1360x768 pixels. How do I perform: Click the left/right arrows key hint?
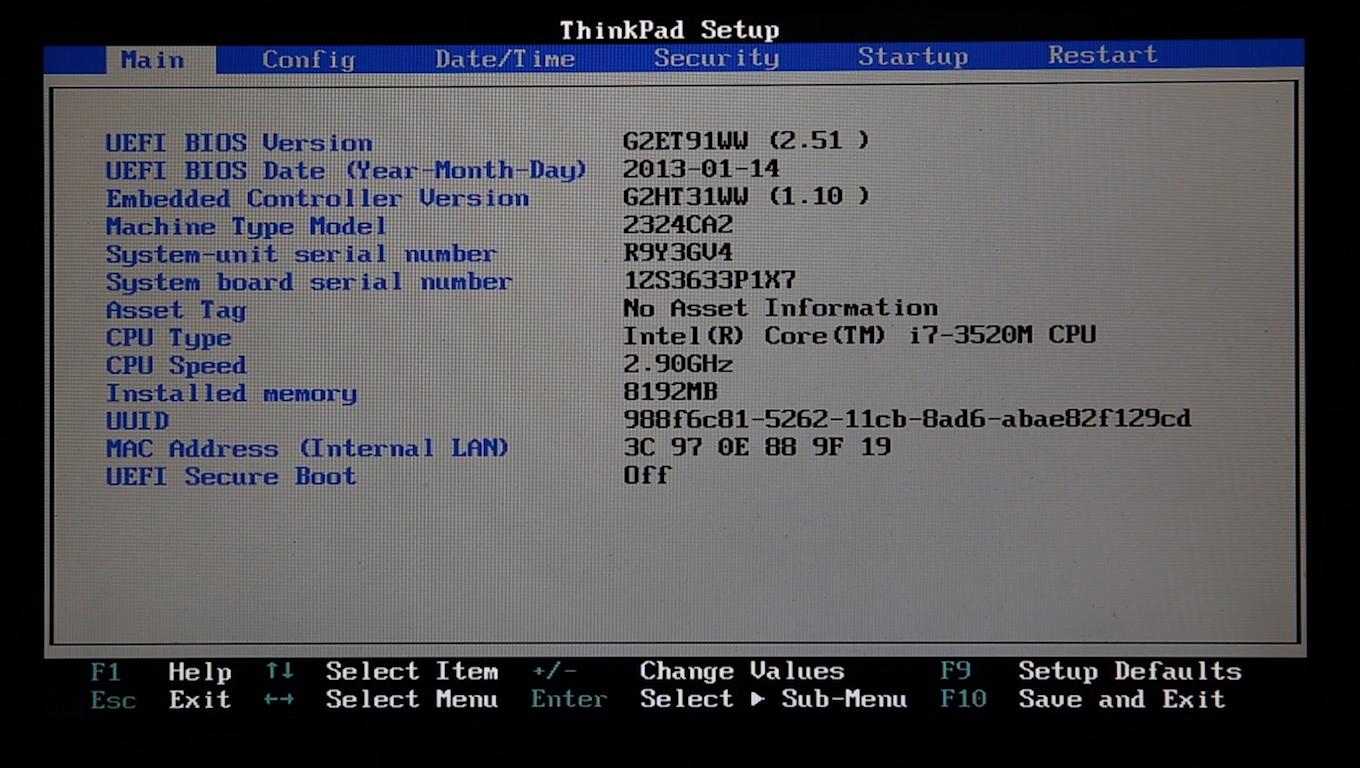coord(279,699)
